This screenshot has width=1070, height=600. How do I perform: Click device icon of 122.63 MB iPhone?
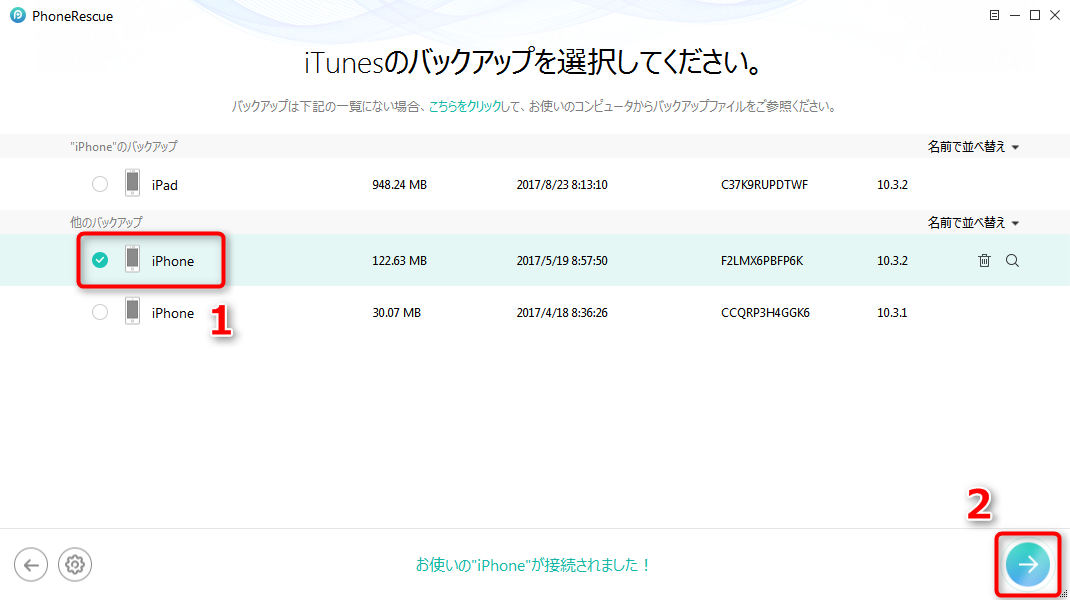[132, 259]
